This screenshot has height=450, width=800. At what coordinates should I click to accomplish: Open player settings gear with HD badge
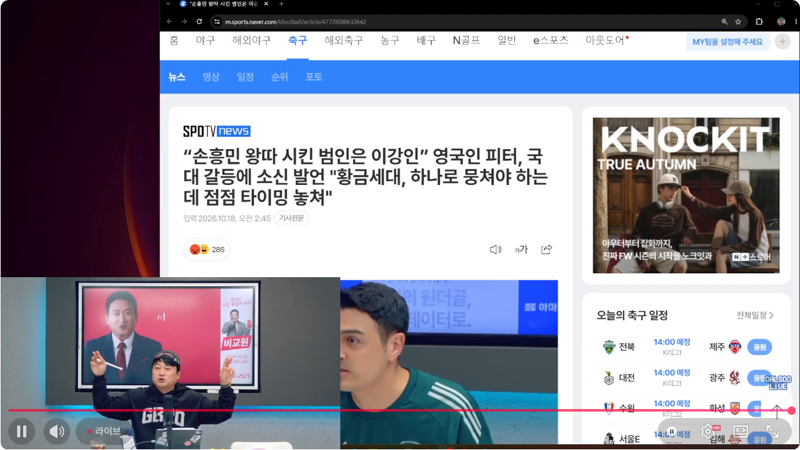tap(708, 432)
